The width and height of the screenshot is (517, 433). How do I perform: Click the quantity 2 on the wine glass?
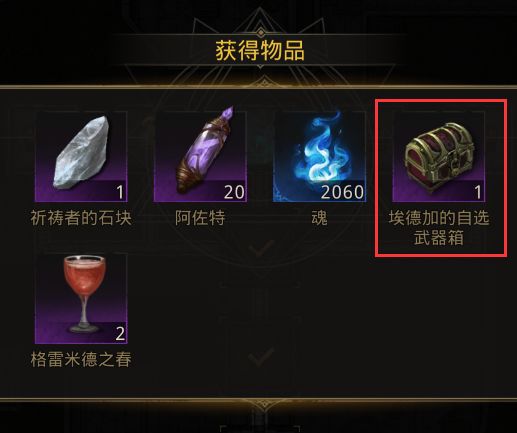click(120, 334)
